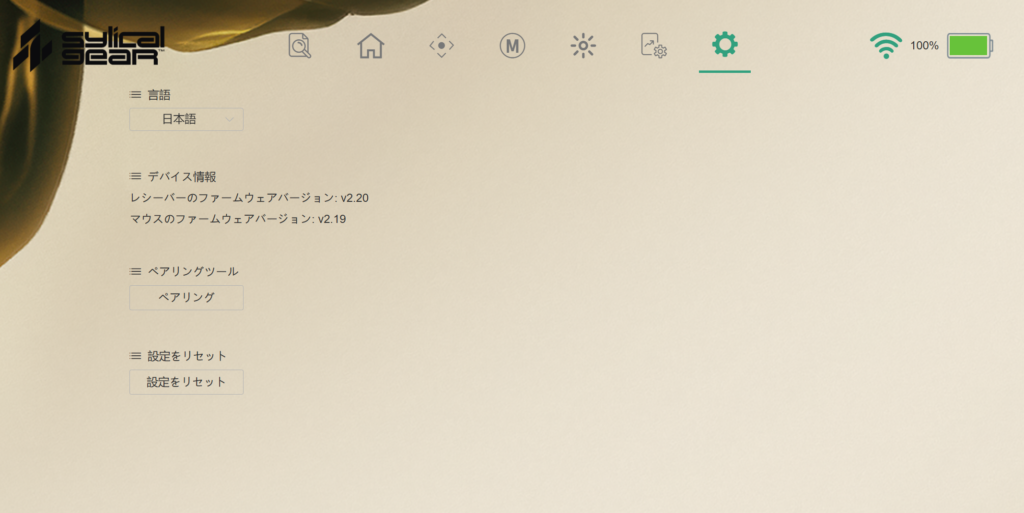The image size is (1024, 513).
Task: Click the list icon beside 言語
Action: coord(135,95)
